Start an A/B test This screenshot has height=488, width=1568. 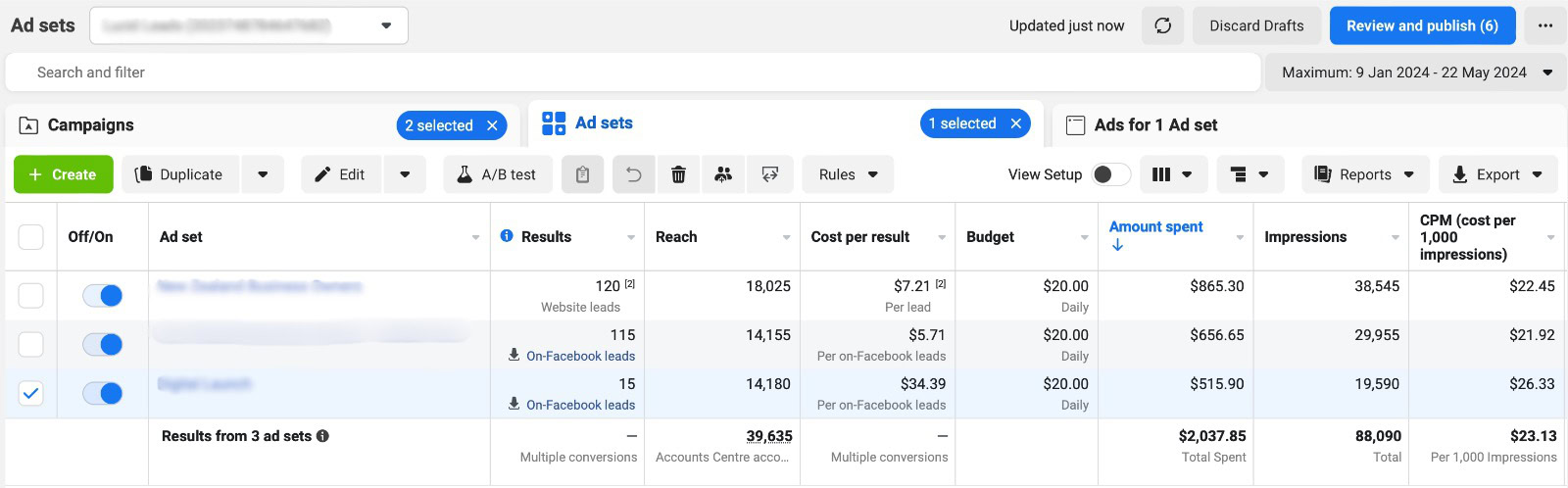click(498, 174)
